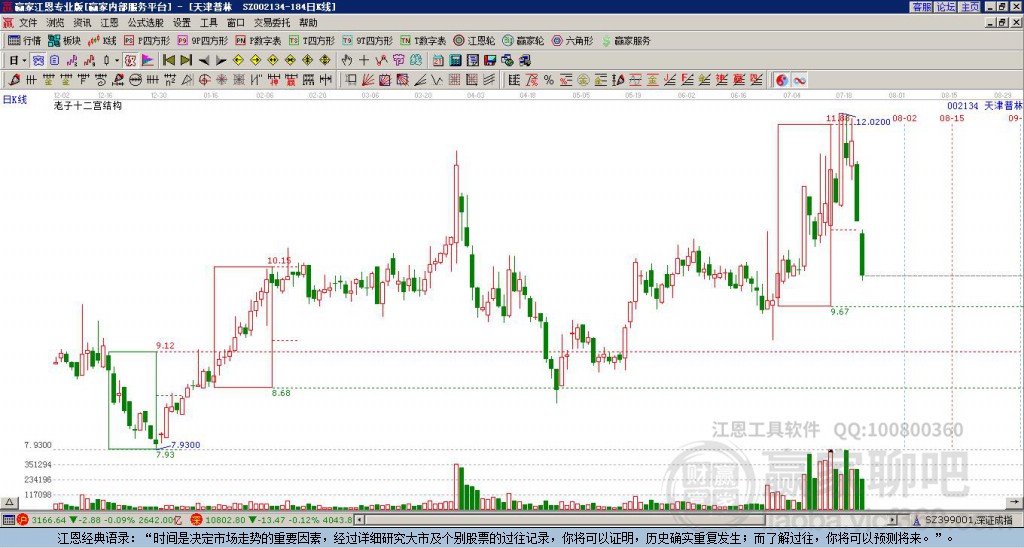Collapse volume panel with triangle button
The image size is (1024, 548).
click(8, 502)
